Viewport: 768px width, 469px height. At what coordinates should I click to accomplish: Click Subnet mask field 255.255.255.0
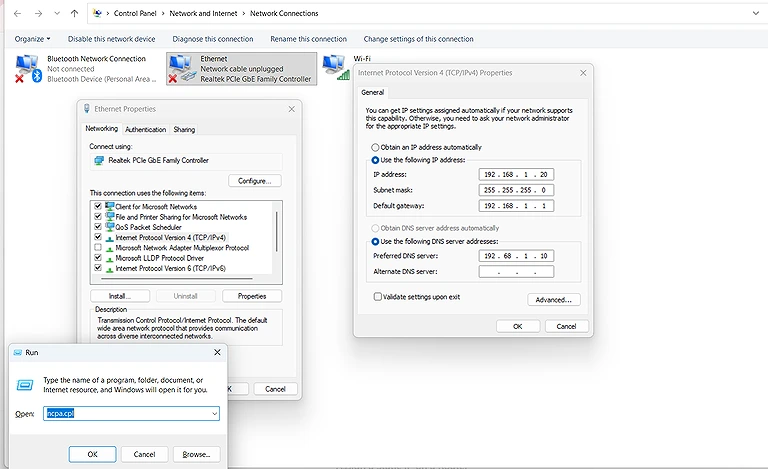pos(516,190)
